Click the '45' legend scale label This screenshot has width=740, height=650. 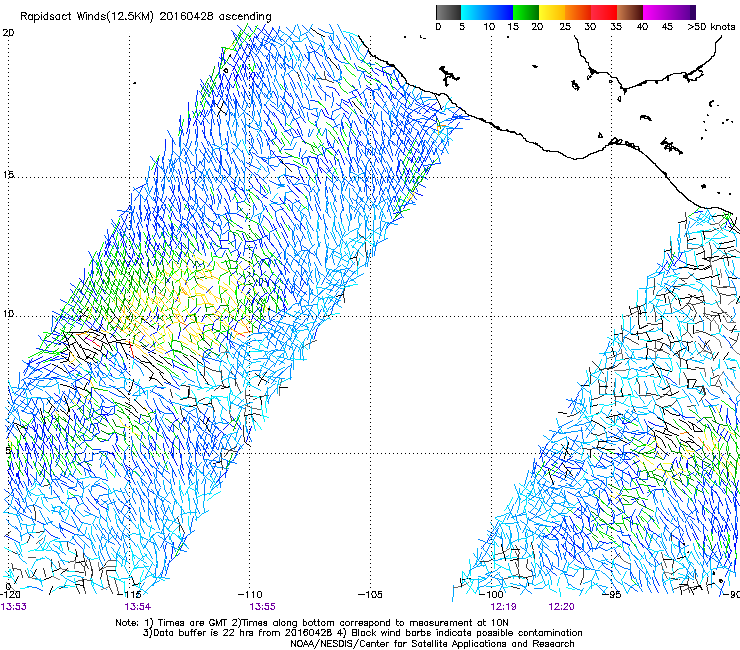point(667,27)
